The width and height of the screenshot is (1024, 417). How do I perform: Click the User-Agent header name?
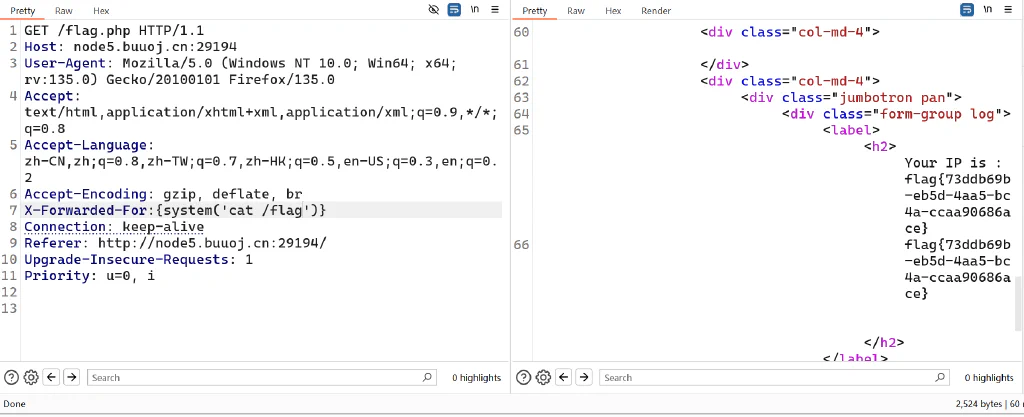click(65, 63)
